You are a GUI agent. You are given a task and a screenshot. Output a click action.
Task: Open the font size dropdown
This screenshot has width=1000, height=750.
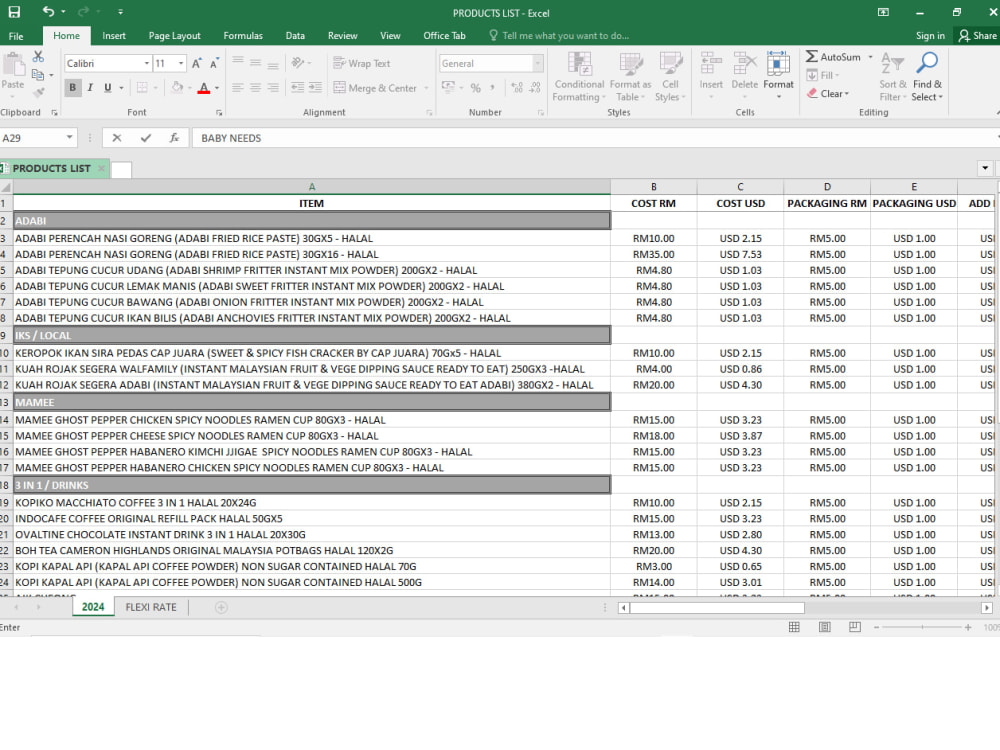(x=181, y=63)
